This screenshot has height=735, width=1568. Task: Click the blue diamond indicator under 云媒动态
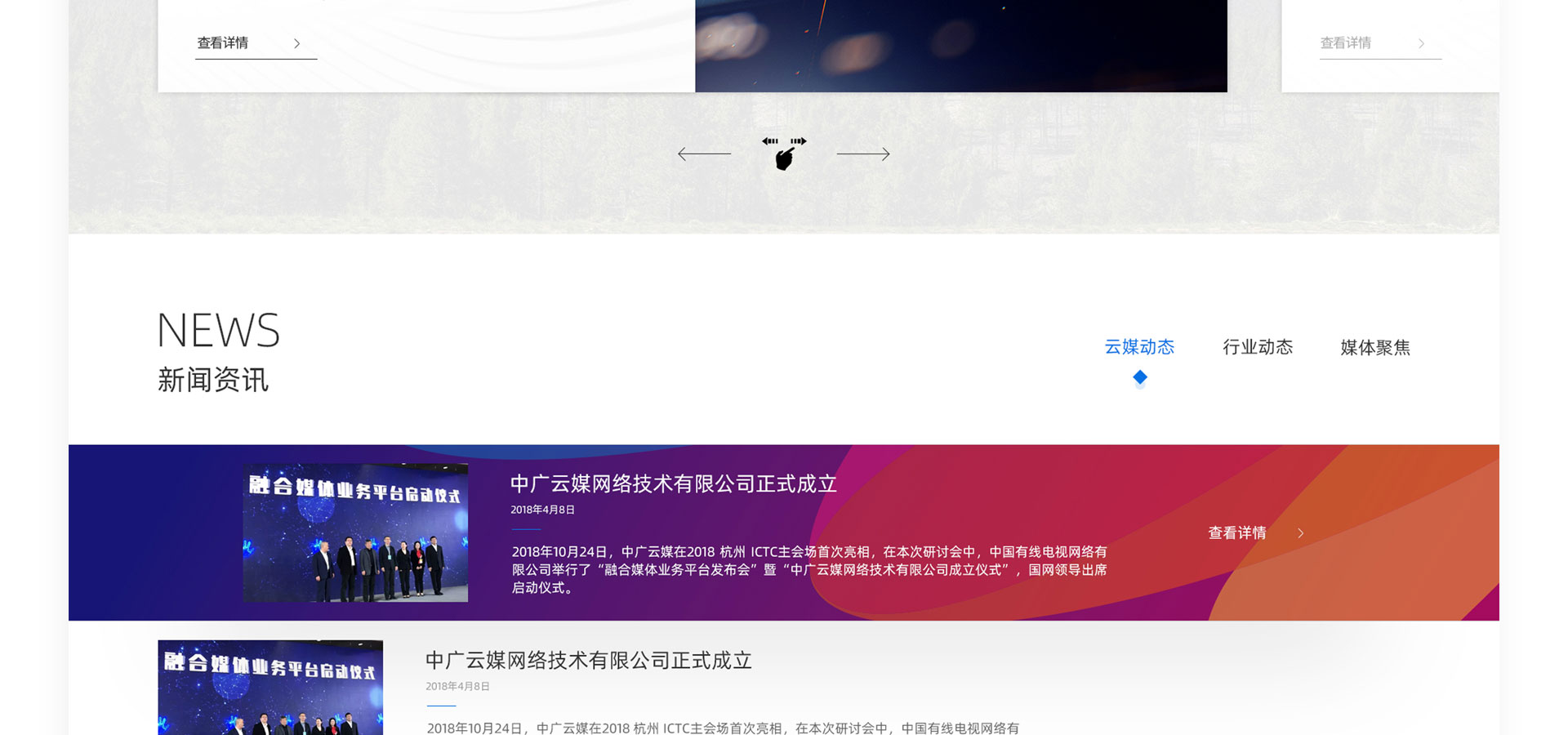pyautogui.click(x=1140, y=377)
